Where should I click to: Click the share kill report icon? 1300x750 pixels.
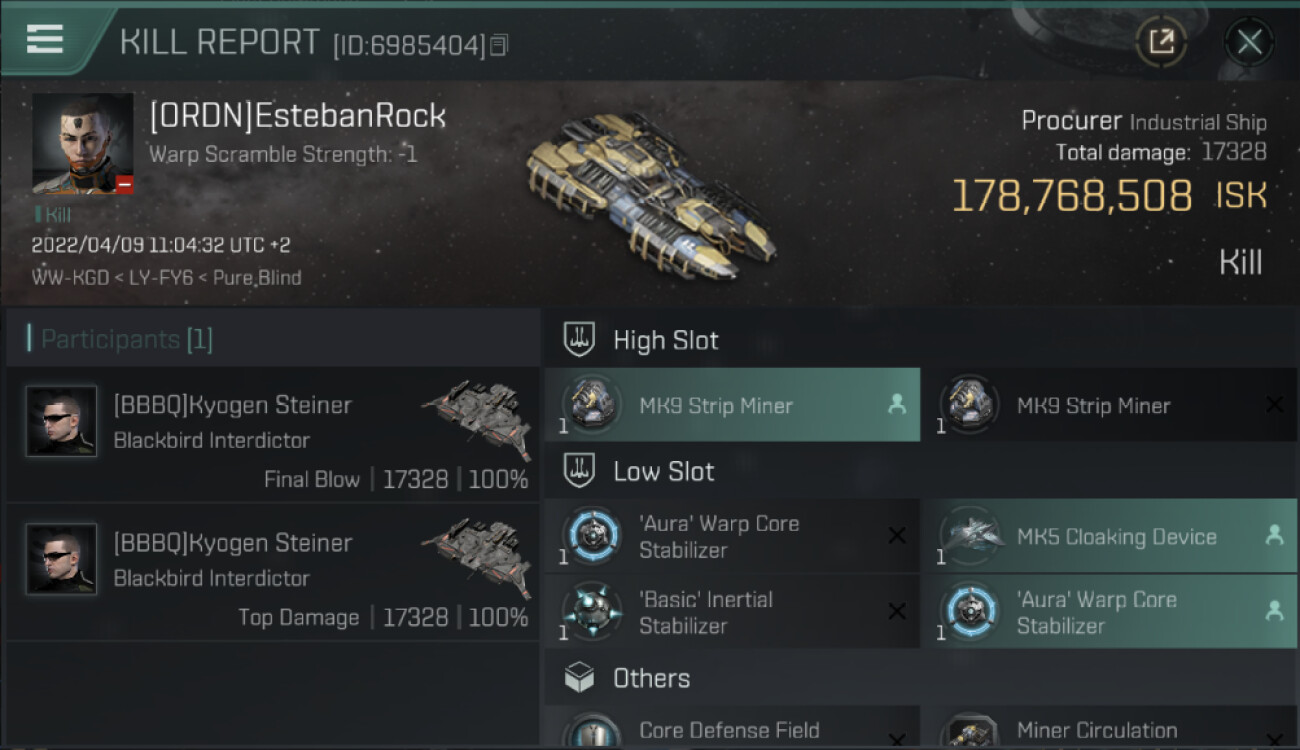click(x=1160, y=42)
